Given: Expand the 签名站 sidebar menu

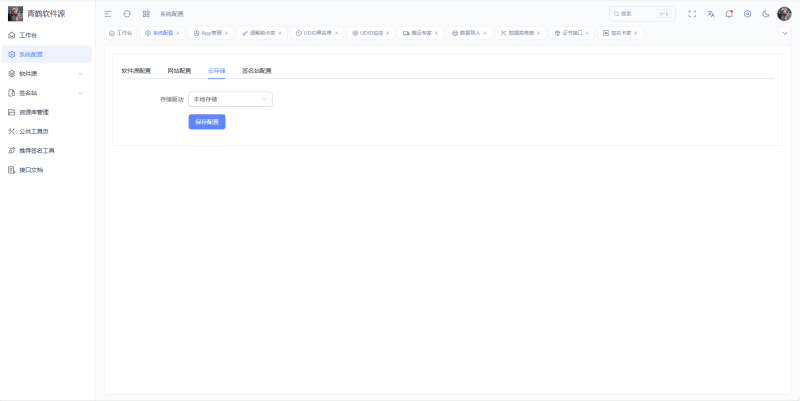Looking at the screenshot, I should tap(47, 93).
